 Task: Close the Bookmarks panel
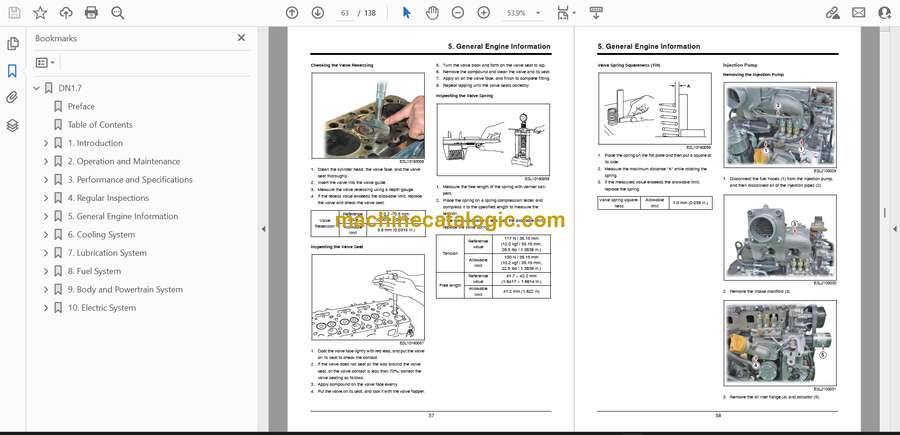[241, 38]
